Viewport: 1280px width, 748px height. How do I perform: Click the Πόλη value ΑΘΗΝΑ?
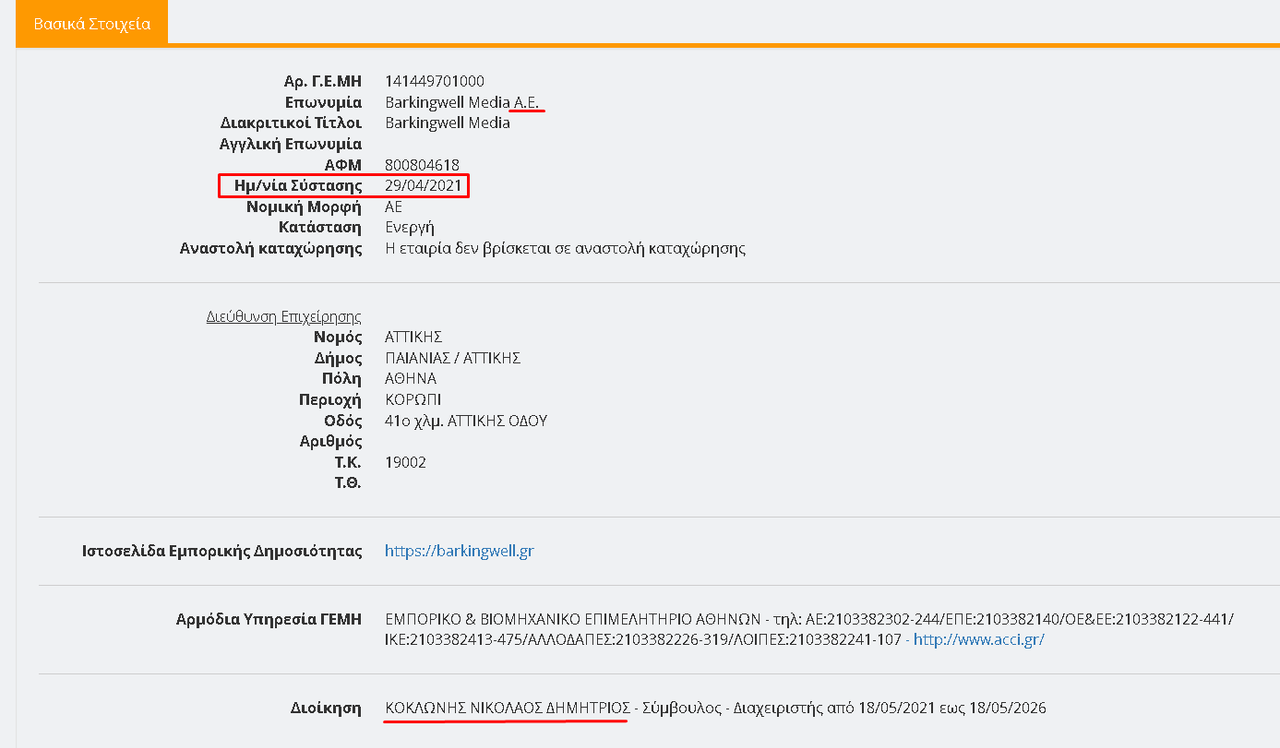coord(411,379)
